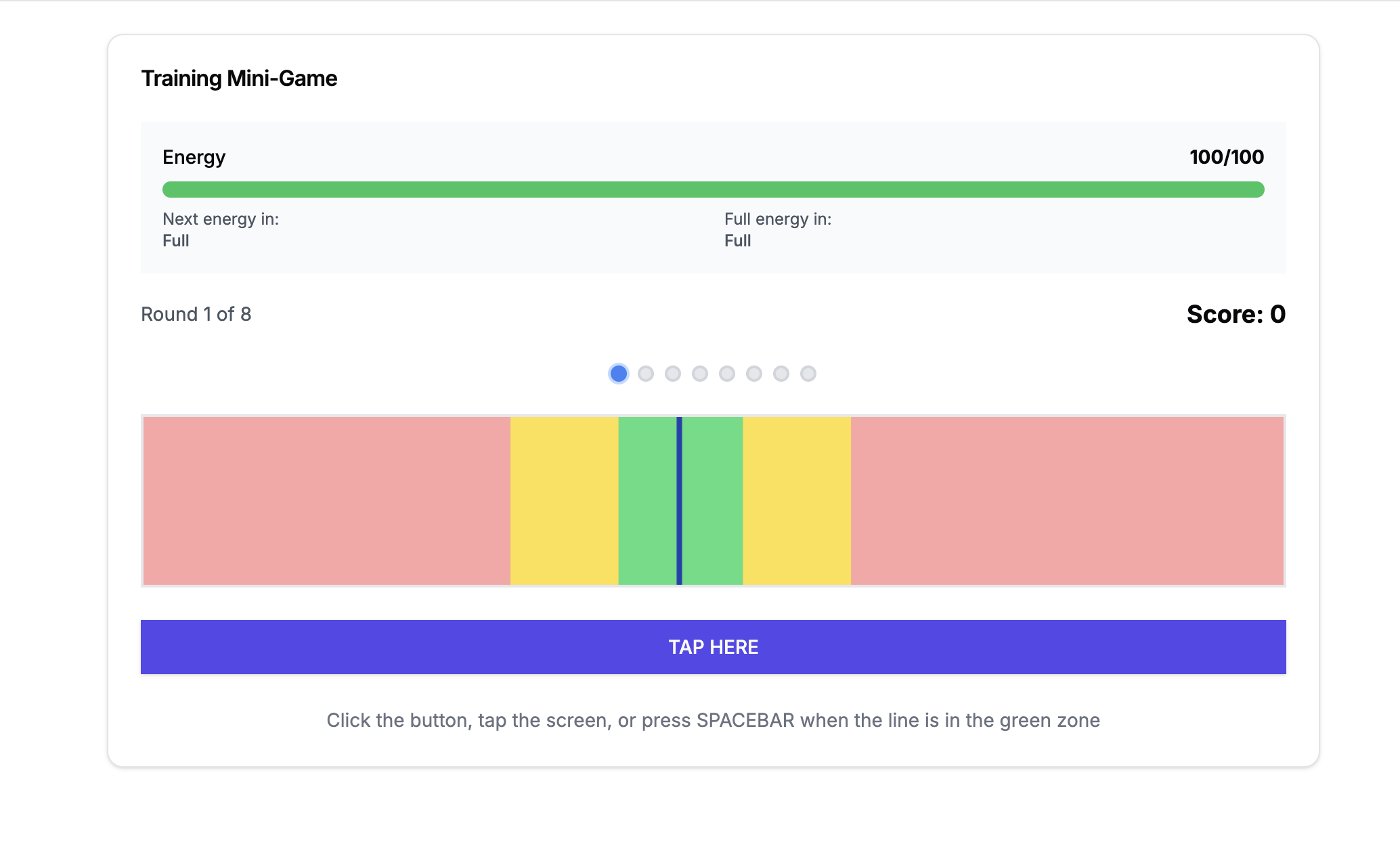This screenshot has width=1400, height=865.
Task: Click the right red zone of timing bar
Action: point(1067,501)
